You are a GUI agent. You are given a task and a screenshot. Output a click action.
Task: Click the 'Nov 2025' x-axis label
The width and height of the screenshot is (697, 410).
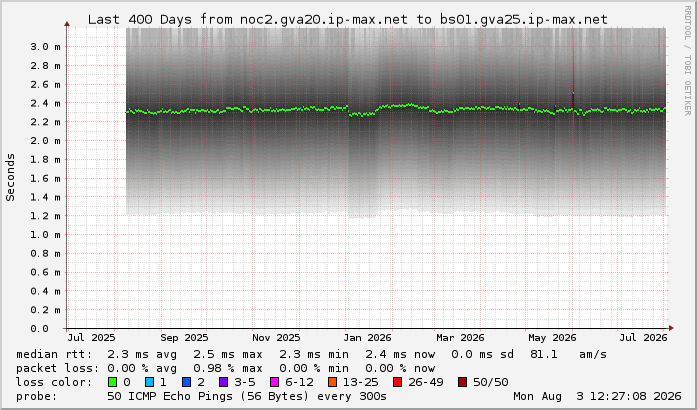(x=276, y=338)
